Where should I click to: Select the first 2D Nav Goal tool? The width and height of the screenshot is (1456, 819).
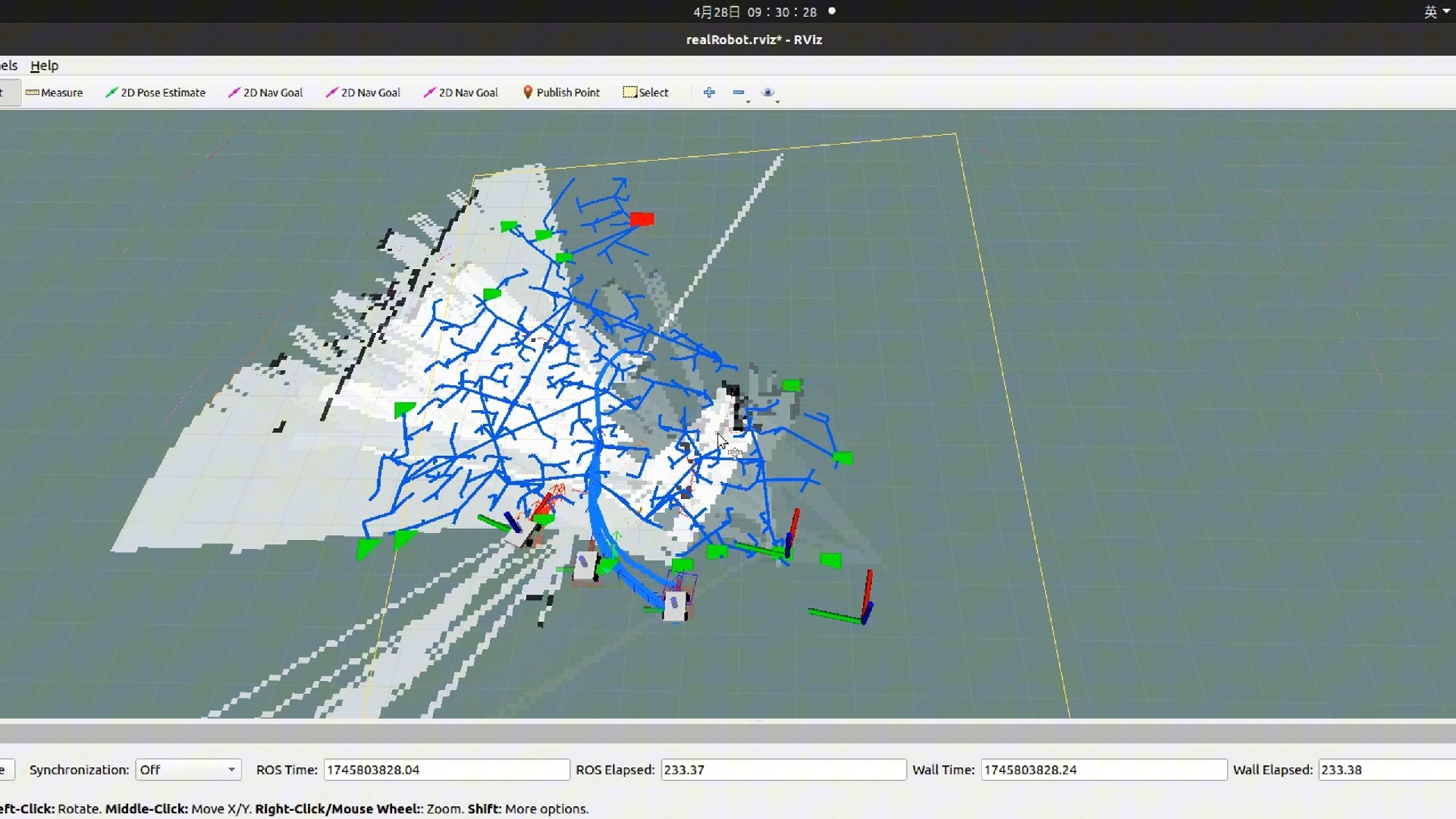(265, 93)
